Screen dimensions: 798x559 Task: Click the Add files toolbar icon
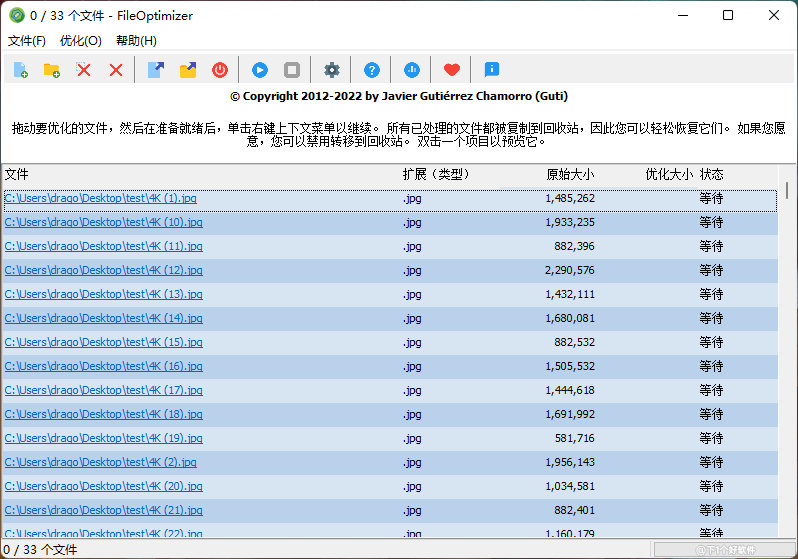pyautogui.click(x=20, y=70)
